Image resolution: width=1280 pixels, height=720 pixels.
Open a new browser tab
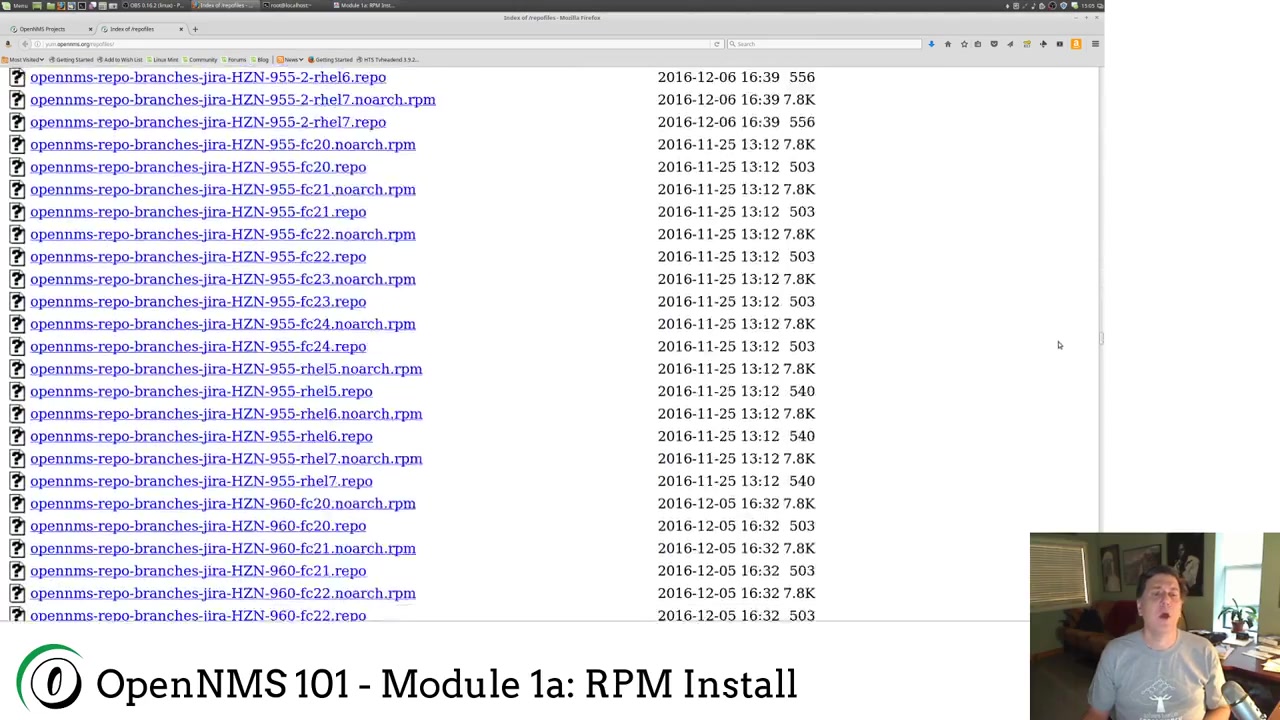[195, 29]
